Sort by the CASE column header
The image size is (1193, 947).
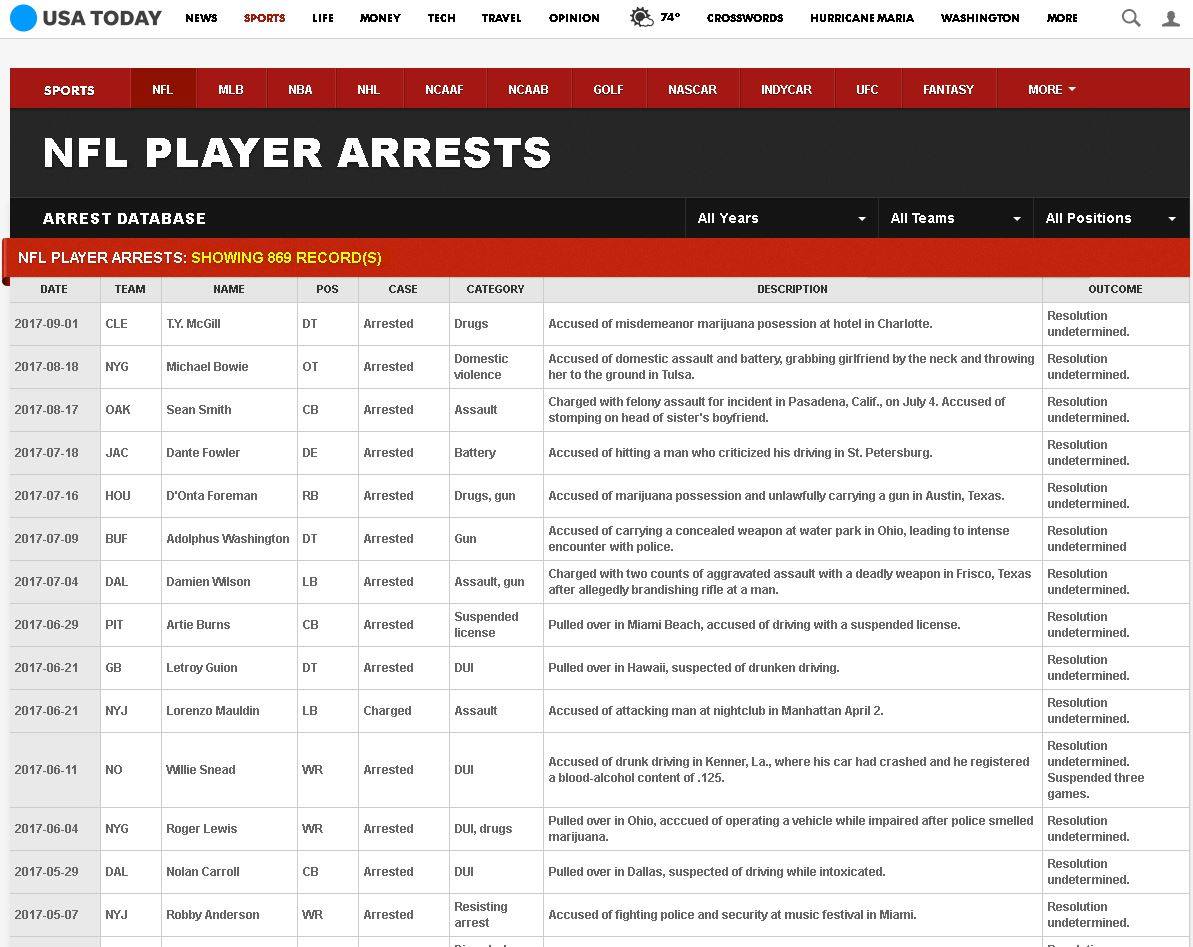403,289
